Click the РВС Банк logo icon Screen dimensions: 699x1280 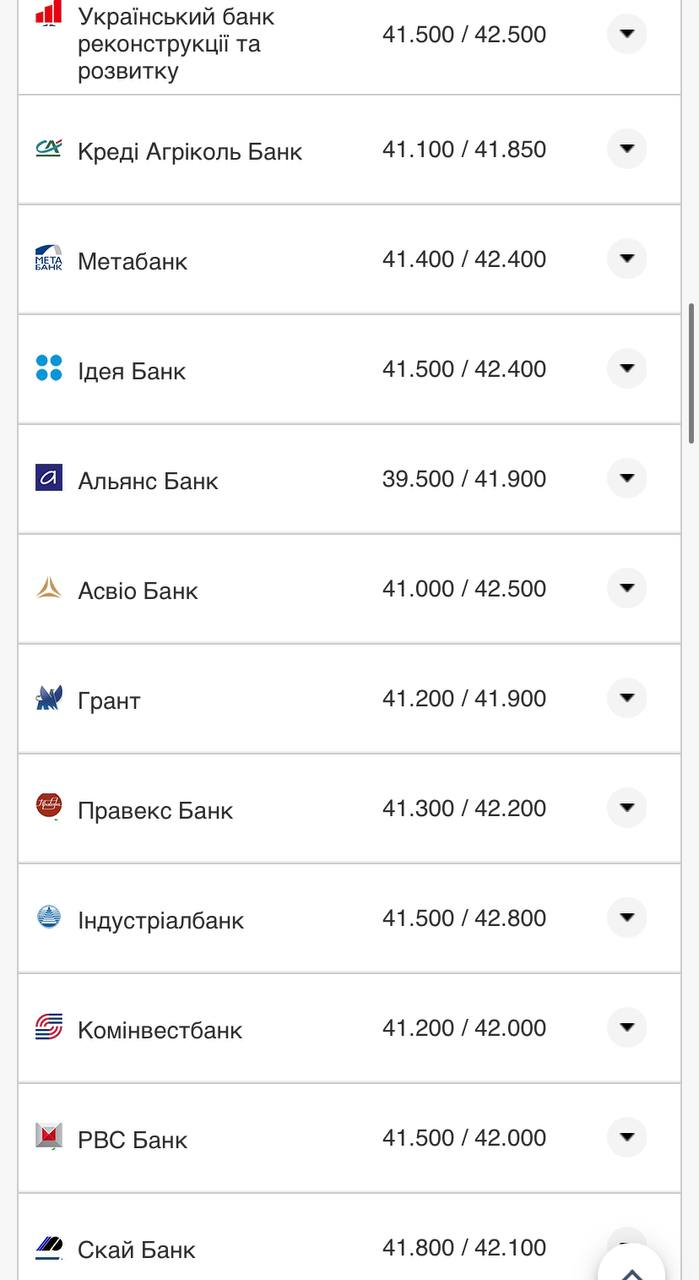click(48, 1137)
